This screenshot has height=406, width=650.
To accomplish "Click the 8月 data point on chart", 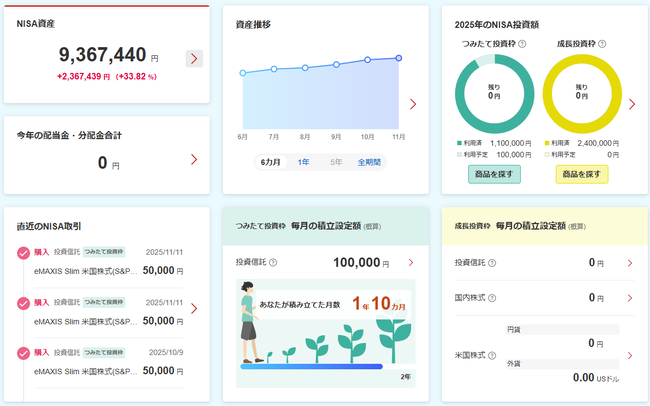I will point(305,68).
